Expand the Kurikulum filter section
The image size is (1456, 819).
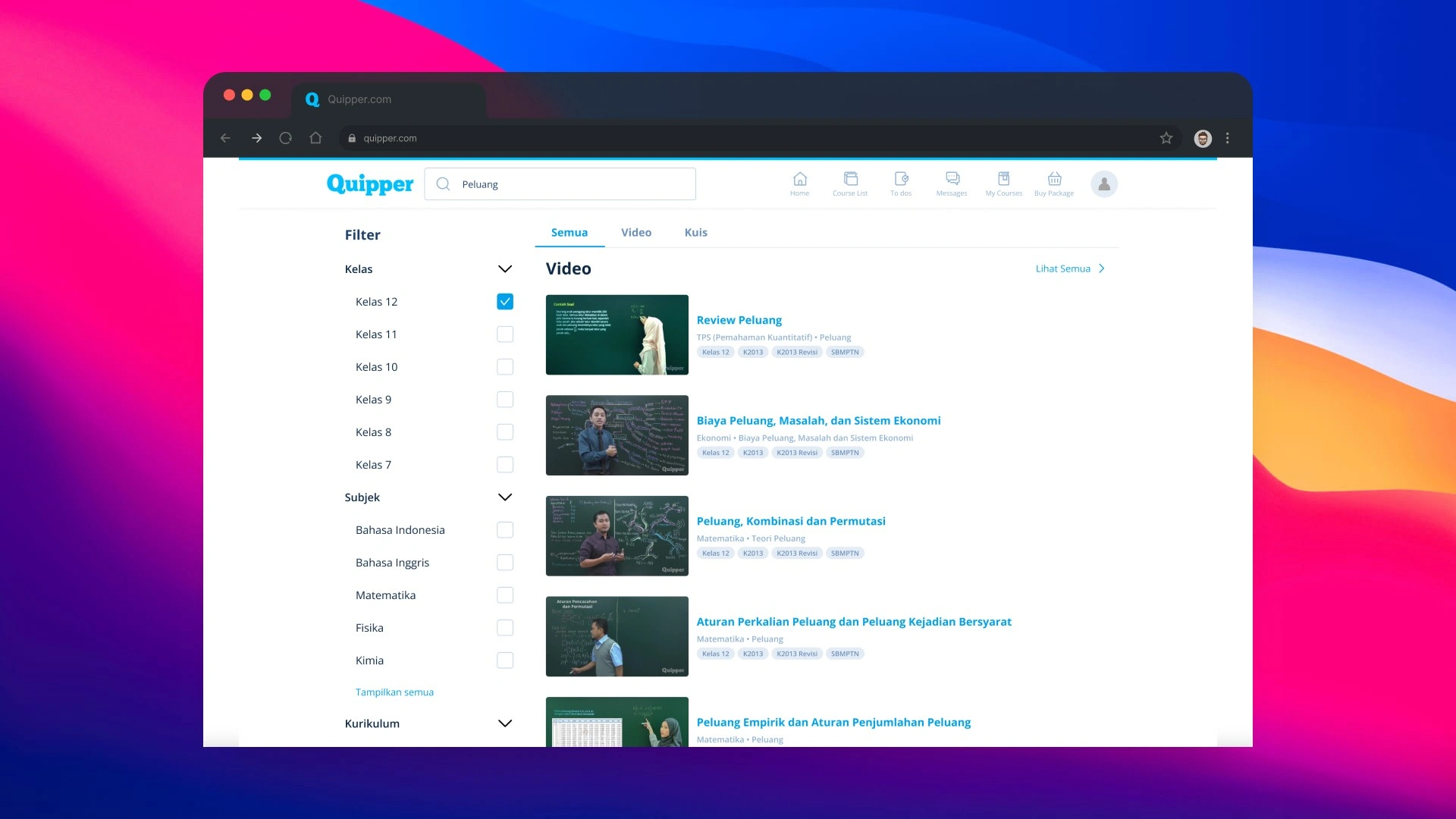coord(504,723)
